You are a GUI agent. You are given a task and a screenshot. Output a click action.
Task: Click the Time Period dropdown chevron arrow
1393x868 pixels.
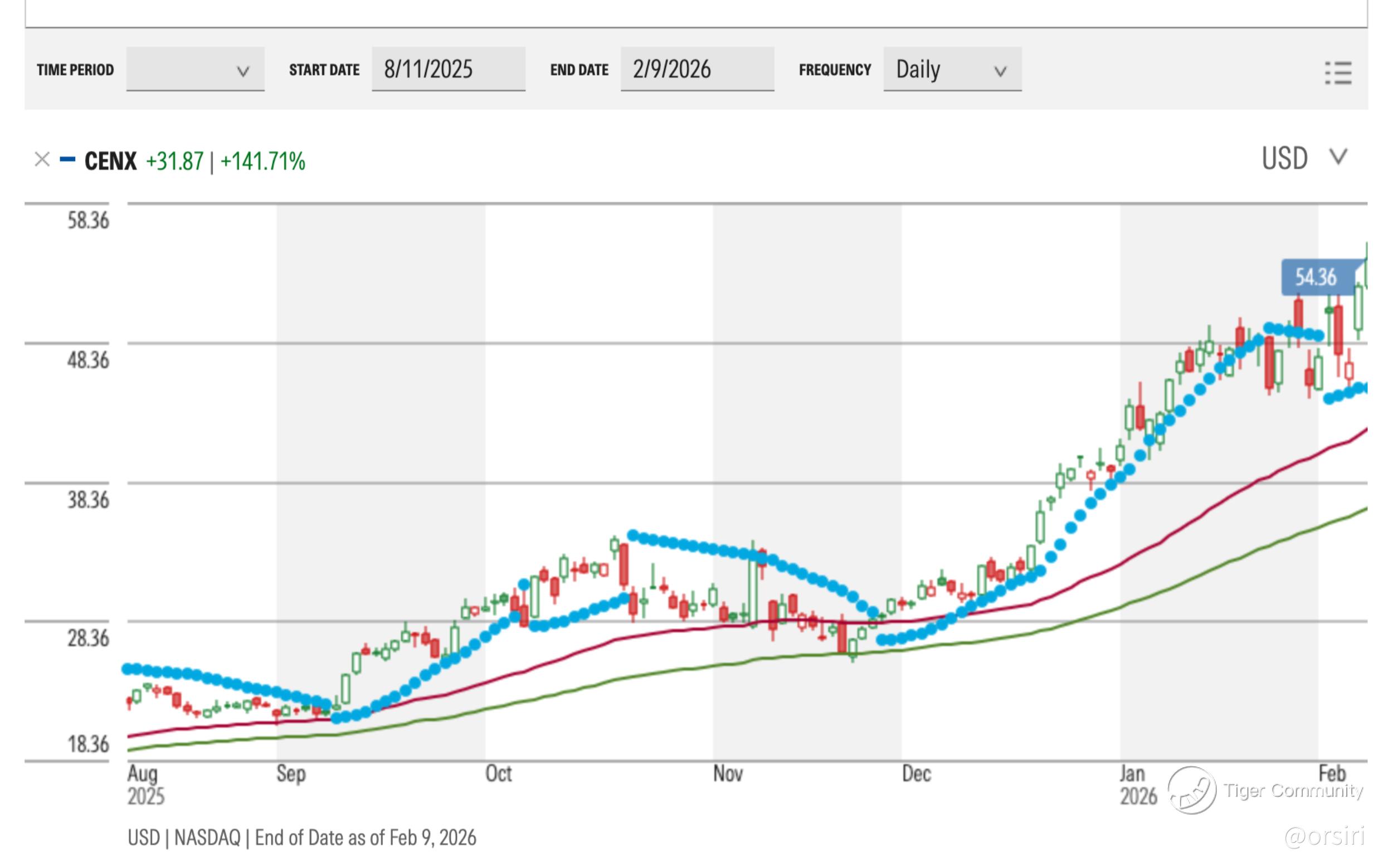point(243,71)
